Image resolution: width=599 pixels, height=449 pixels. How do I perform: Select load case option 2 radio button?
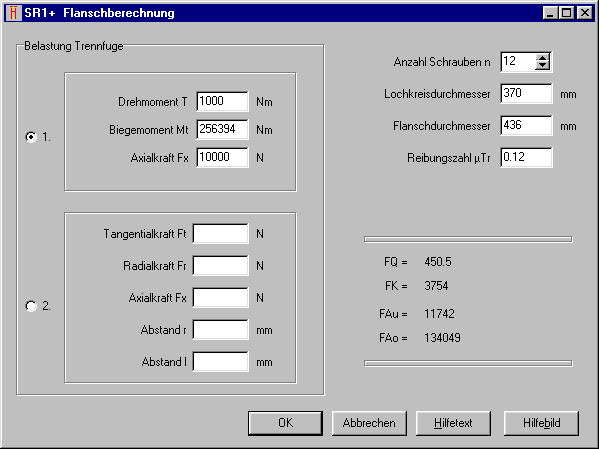coord(31,306)
